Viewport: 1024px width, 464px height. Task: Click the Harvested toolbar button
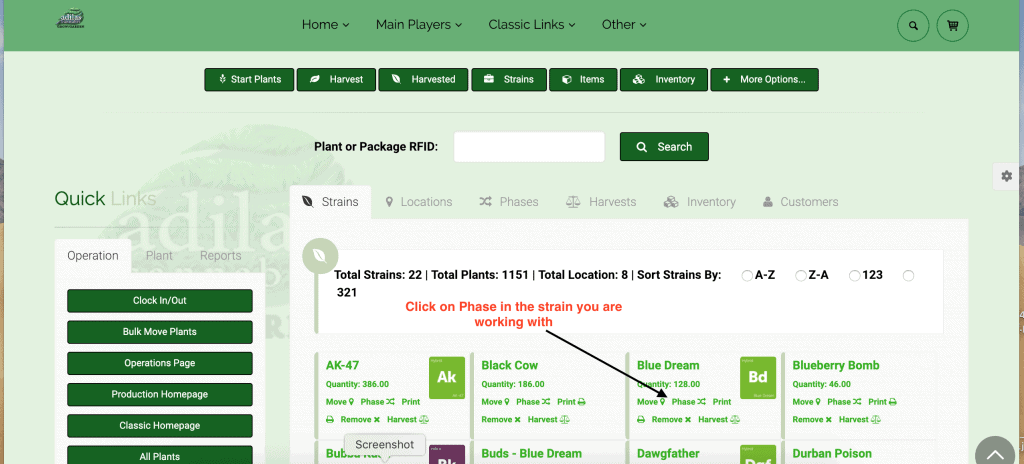tap(423, 80)
